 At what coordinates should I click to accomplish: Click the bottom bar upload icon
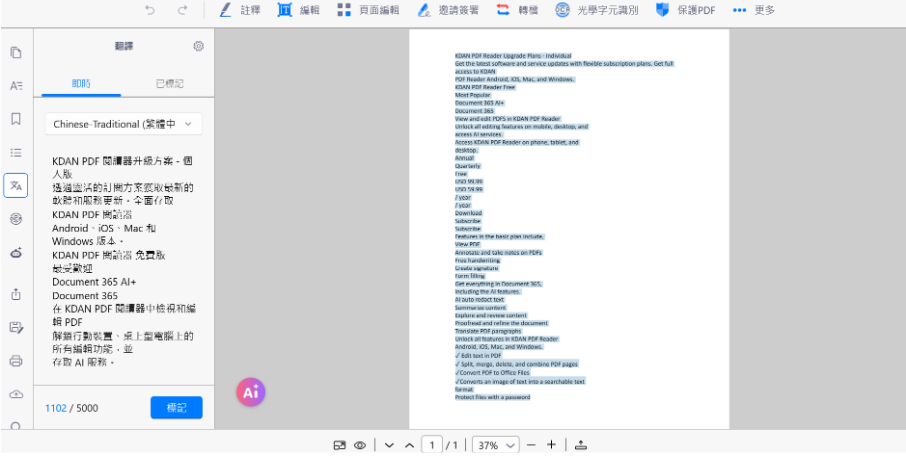point(581,445)
